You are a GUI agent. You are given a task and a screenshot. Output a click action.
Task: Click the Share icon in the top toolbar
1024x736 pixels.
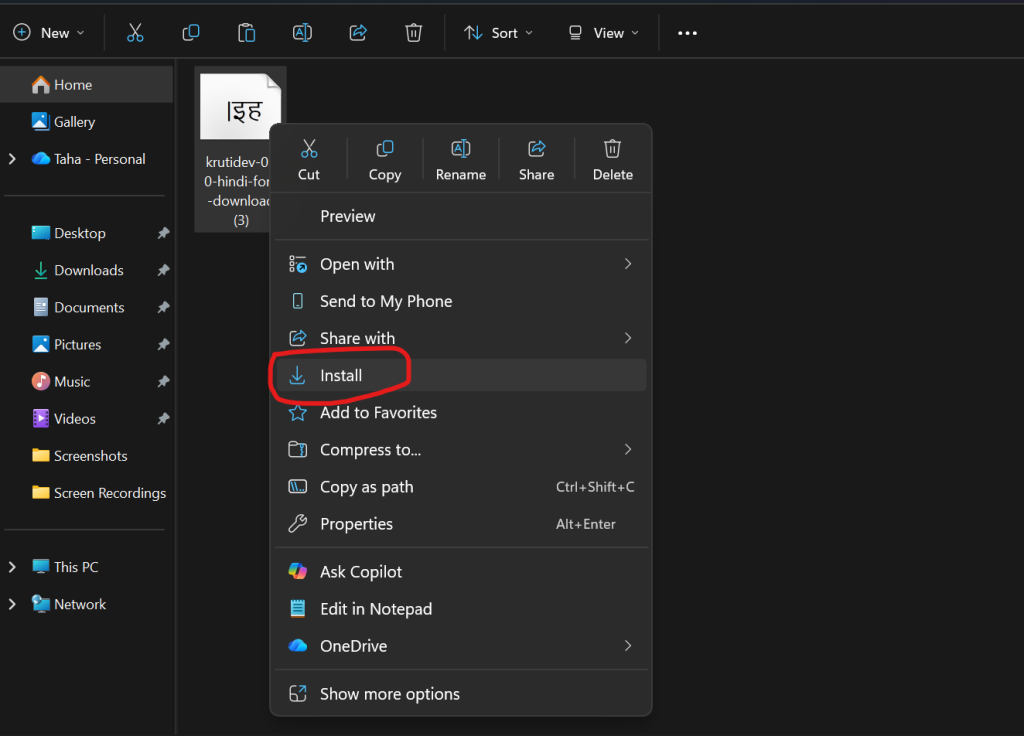pyautogui.click(x=358, y=33)
